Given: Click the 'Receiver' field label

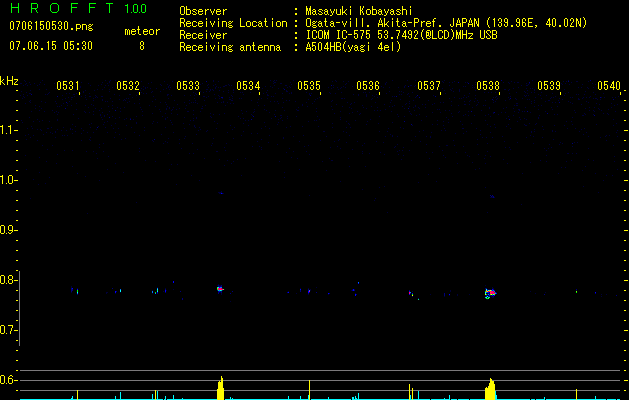Looking at the screenshot, I should [203, 35].
